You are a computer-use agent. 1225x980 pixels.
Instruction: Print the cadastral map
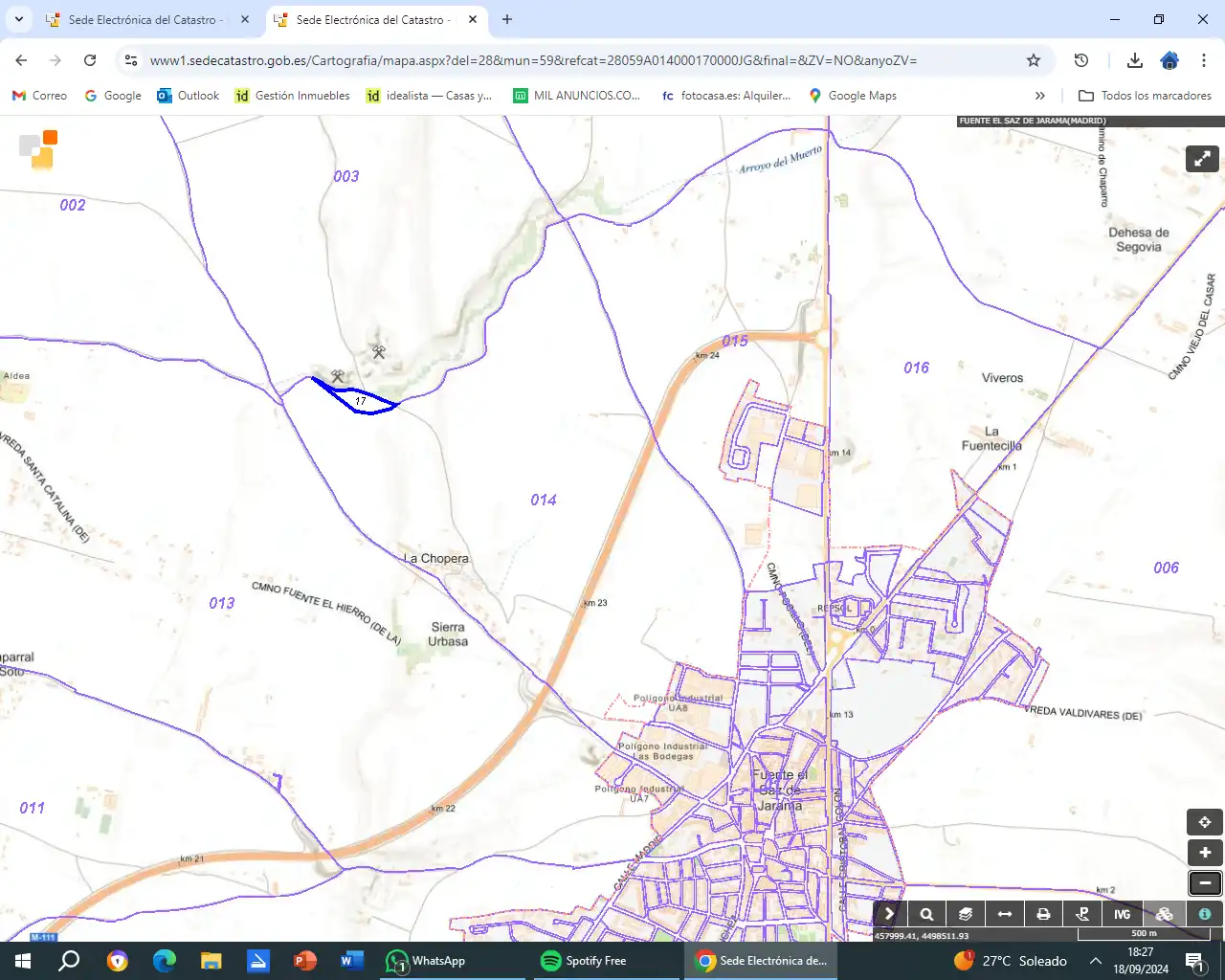1044,914
